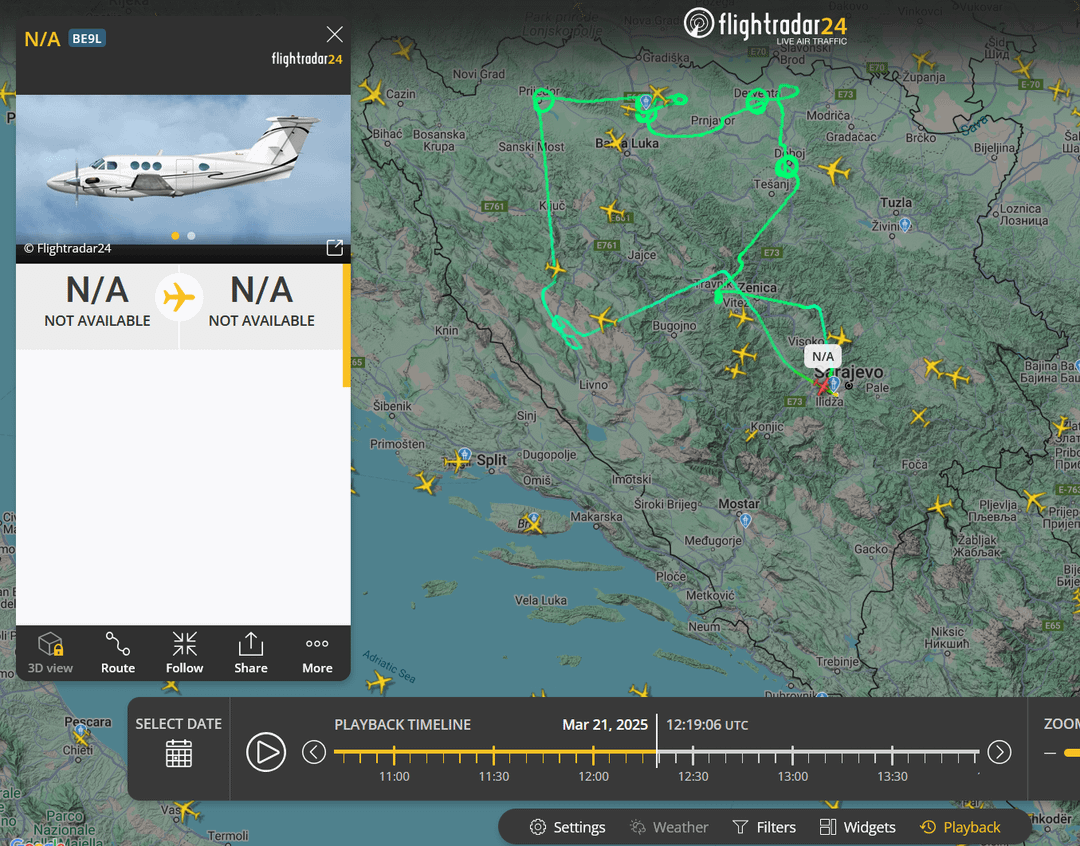Open the Widgets menu
This screenshot has height=846, width=1080.
click(x=858, y=827)
